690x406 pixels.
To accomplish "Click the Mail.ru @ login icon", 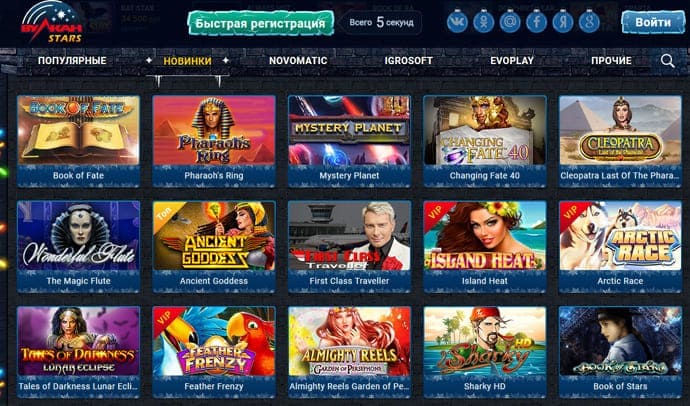I will [510, 22].
